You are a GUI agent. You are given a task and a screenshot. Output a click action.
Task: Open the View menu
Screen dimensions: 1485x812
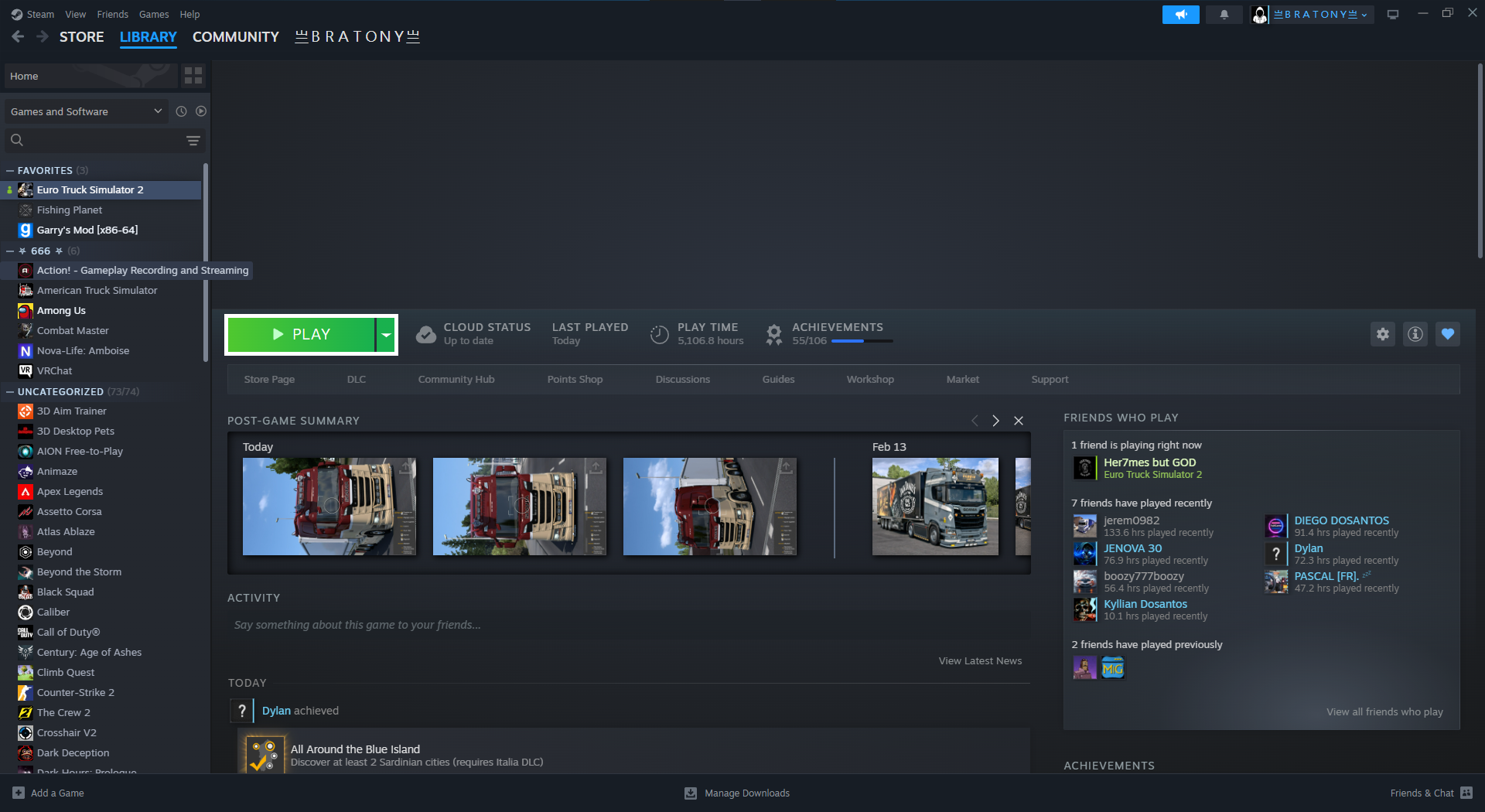(x=76, y=14)
